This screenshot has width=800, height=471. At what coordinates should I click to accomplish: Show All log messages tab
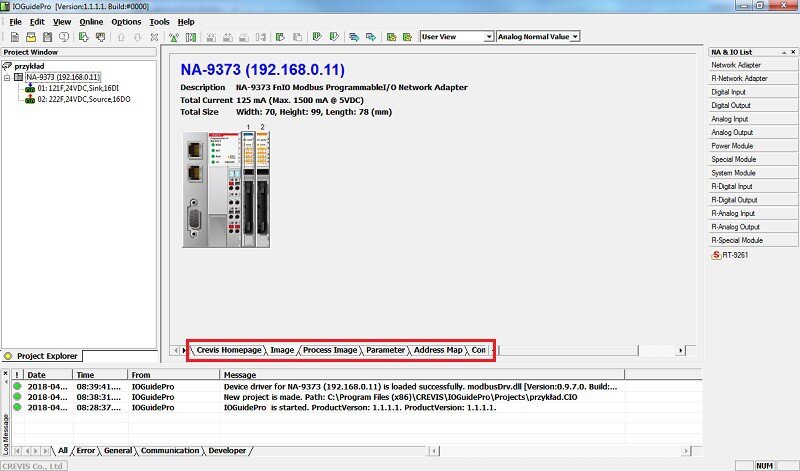pyautogui.click(x=63, y=451)
